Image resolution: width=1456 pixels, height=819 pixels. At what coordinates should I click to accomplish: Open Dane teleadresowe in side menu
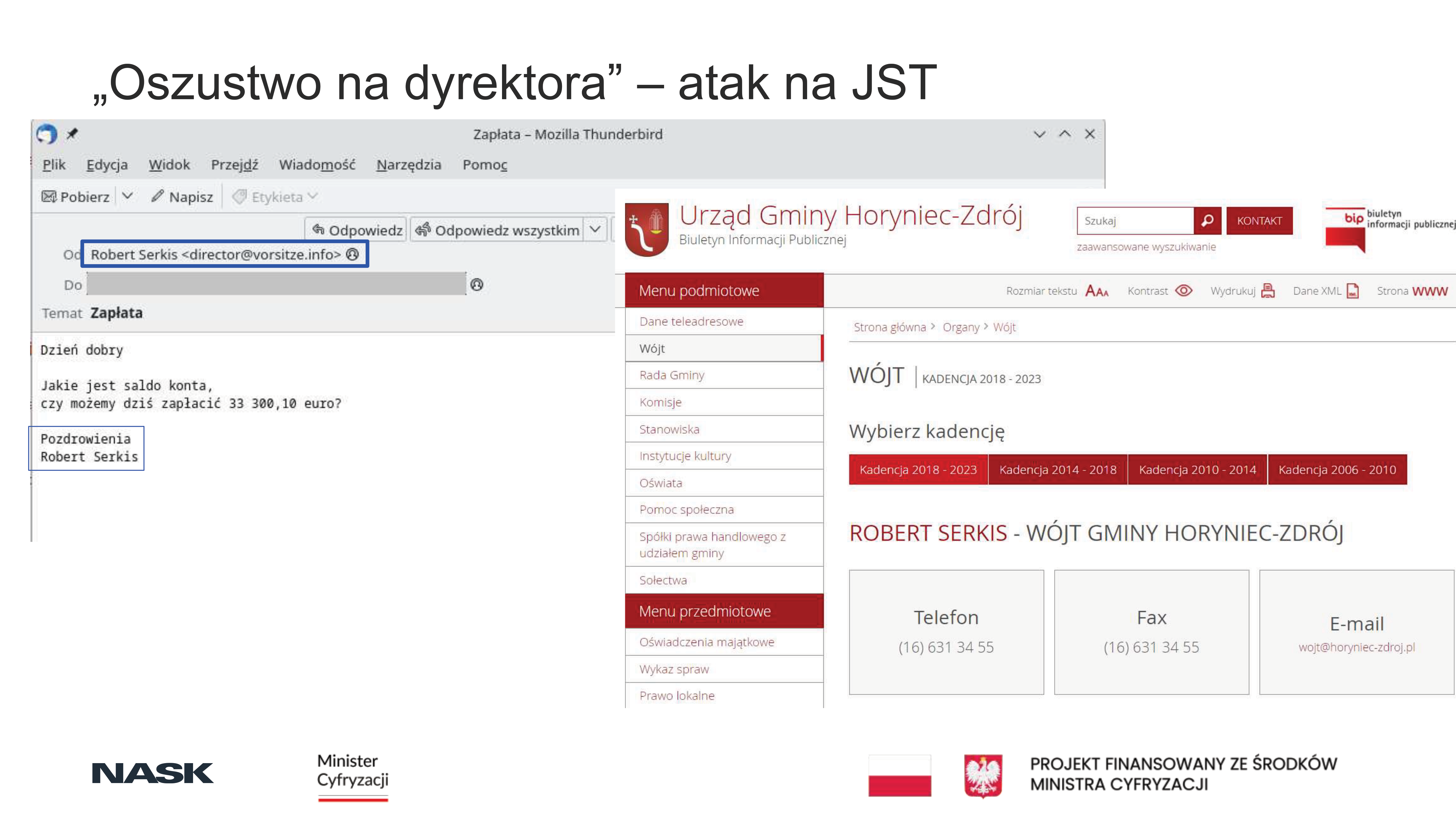click(x=724, y=321)
